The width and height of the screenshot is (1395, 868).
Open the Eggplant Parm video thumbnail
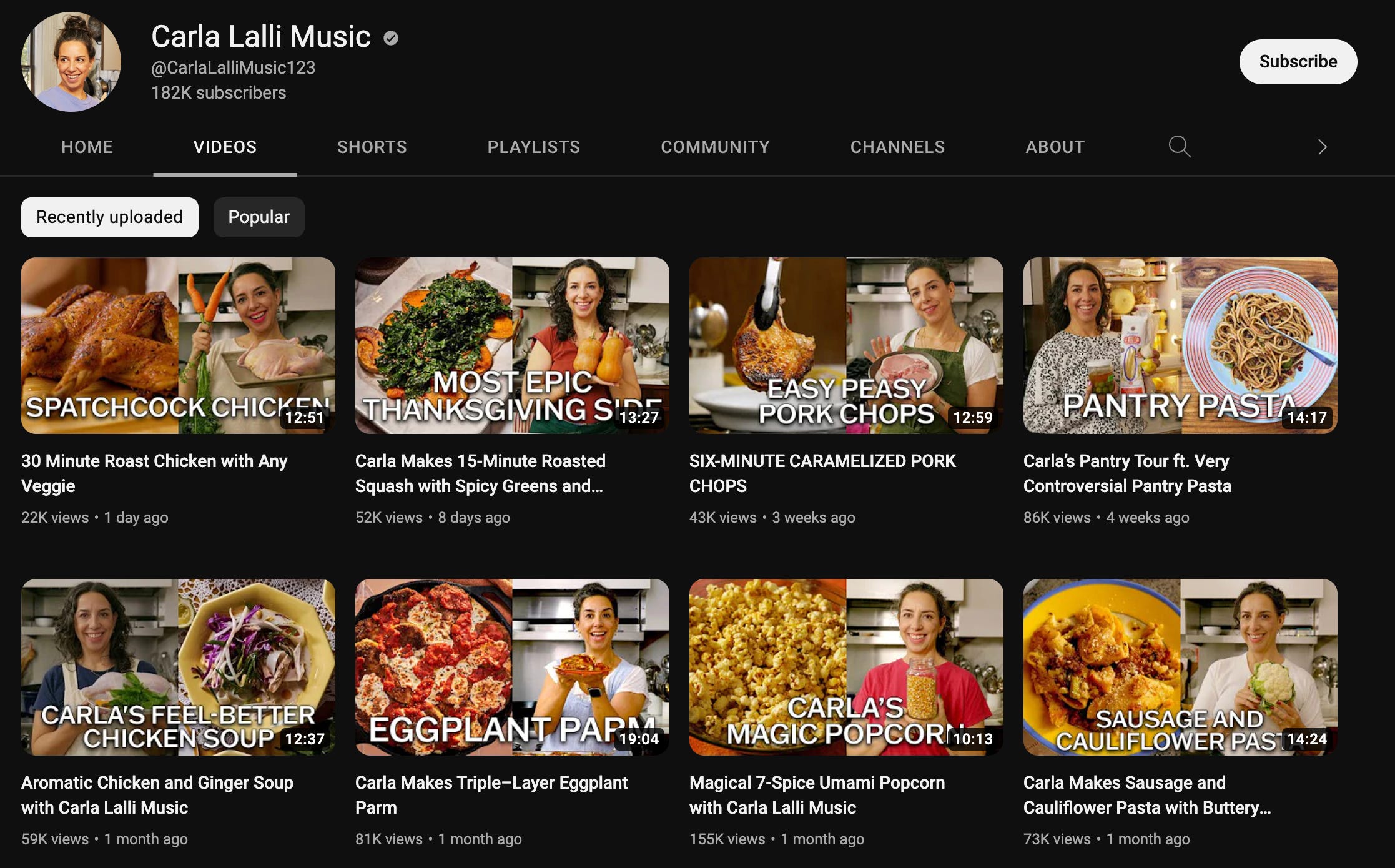click(512, 667)
